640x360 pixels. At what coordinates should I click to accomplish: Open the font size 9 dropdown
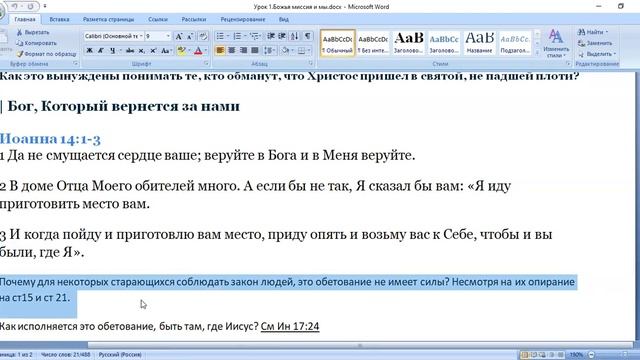pyautogui.click(x=168, y=36)
